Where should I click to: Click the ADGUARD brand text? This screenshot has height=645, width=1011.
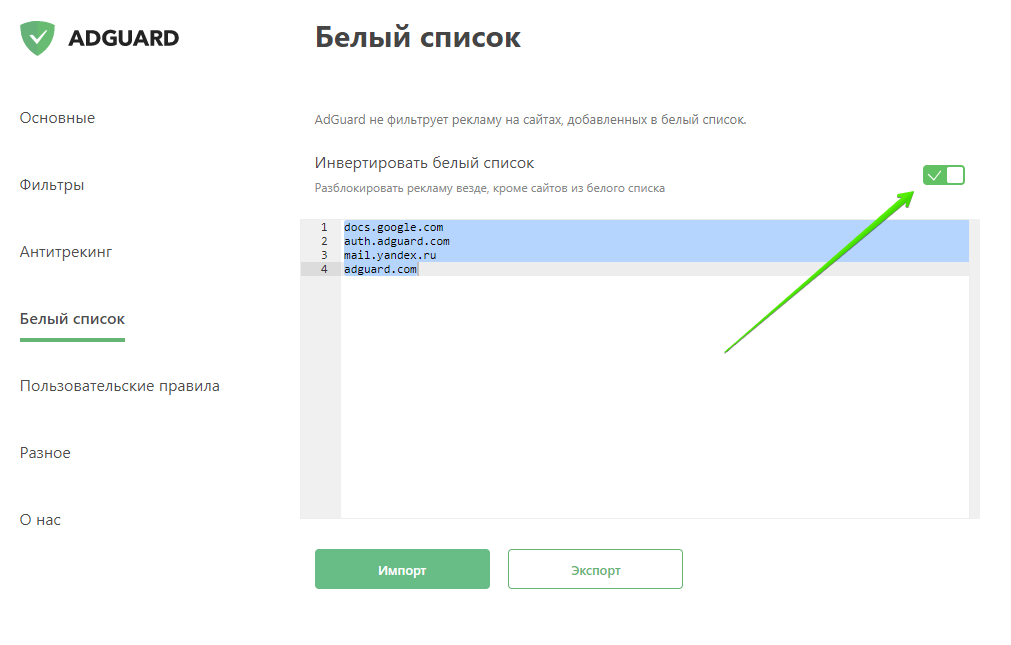(x=124, y=38)
